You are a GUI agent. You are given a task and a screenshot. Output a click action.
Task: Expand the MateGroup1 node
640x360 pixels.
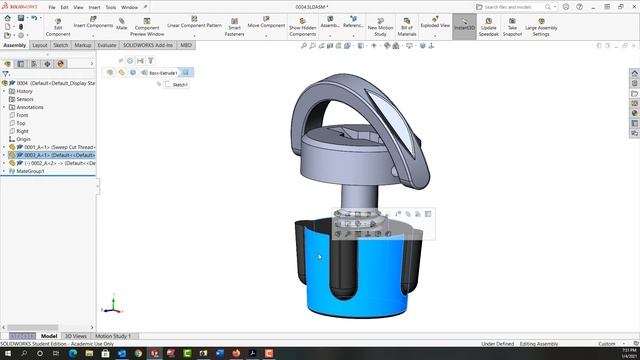tap(4, 171)
